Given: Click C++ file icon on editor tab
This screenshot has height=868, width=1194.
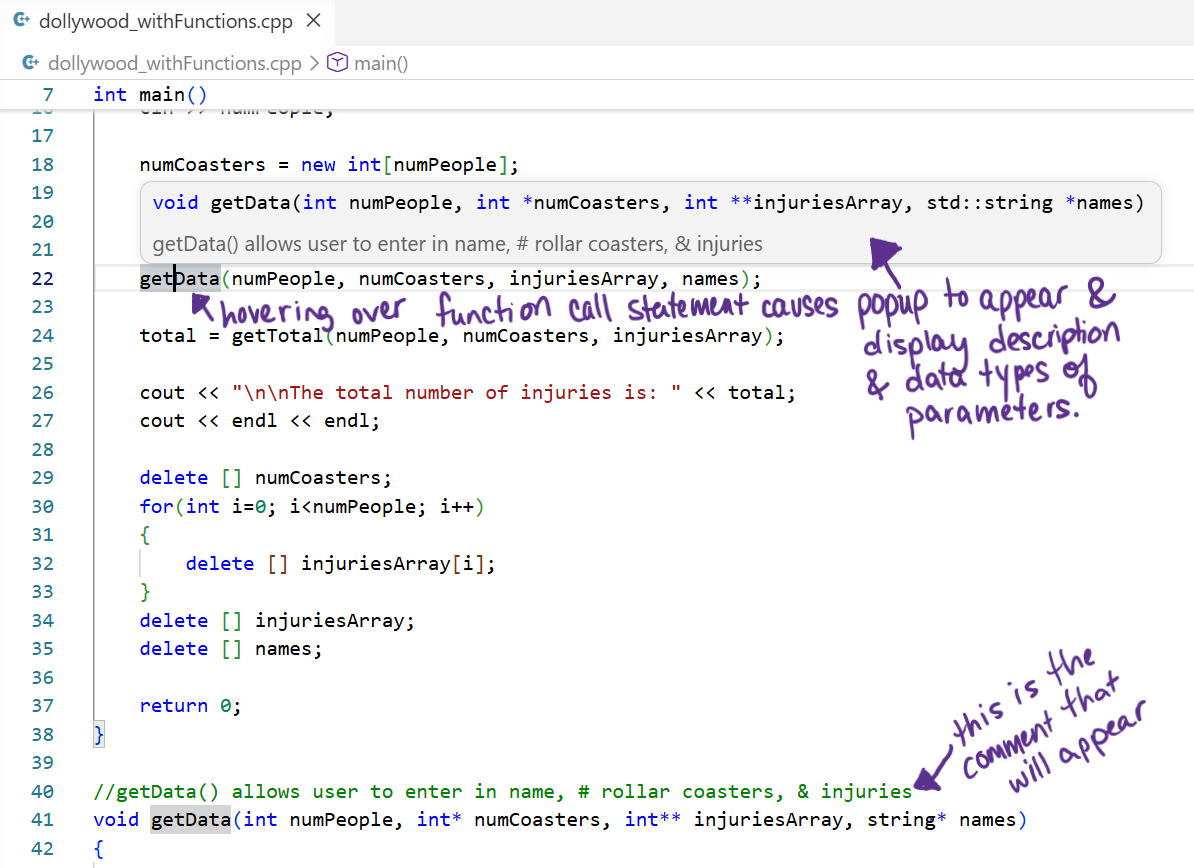Looking at the screenshot, I should pyautogui.click(x=22, y=21).
